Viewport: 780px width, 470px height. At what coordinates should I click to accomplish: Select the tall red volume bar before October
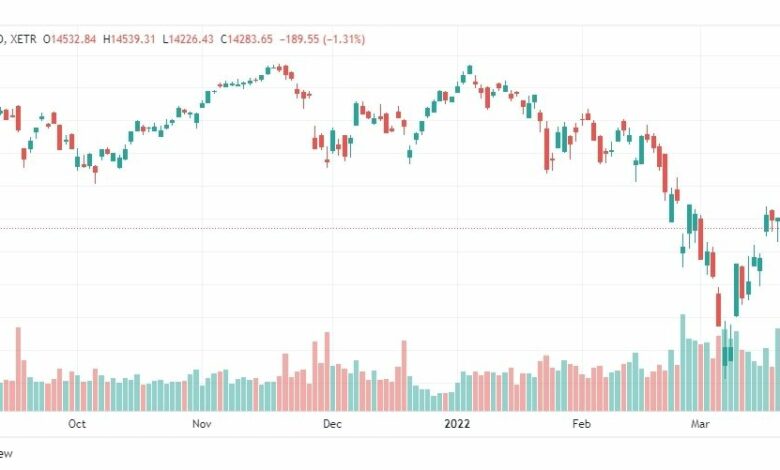(x=18, y=369)
